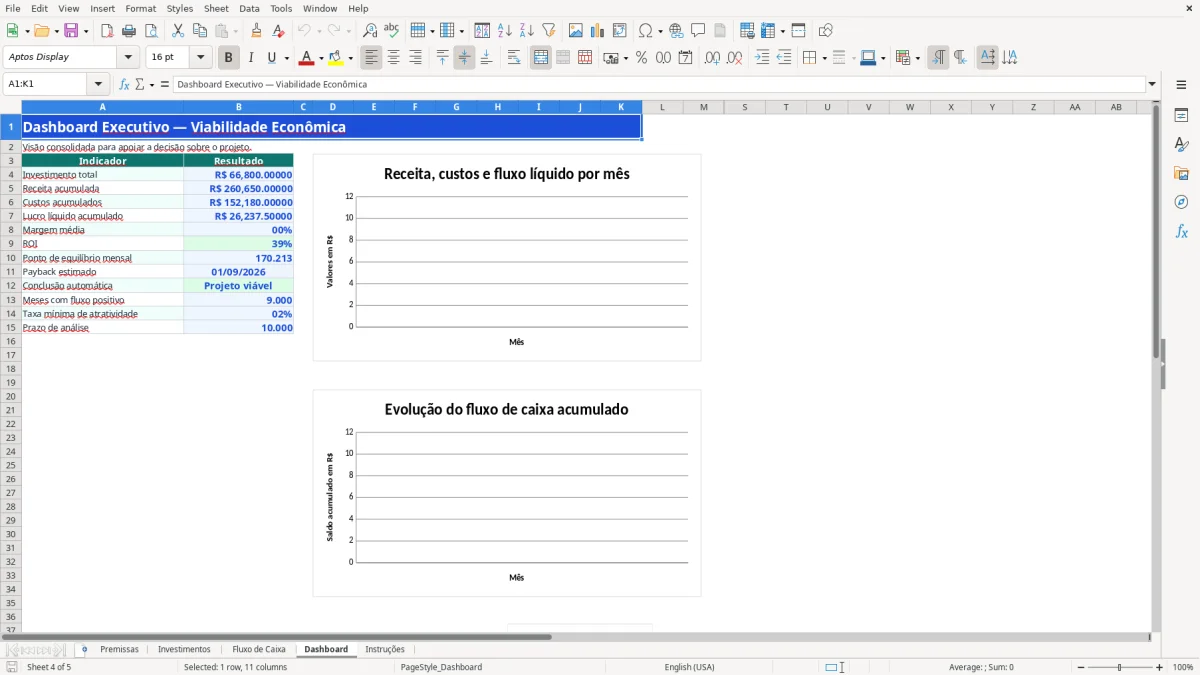
Task: Click the Export as PDF icon
Action: click(x=107, y=31)
